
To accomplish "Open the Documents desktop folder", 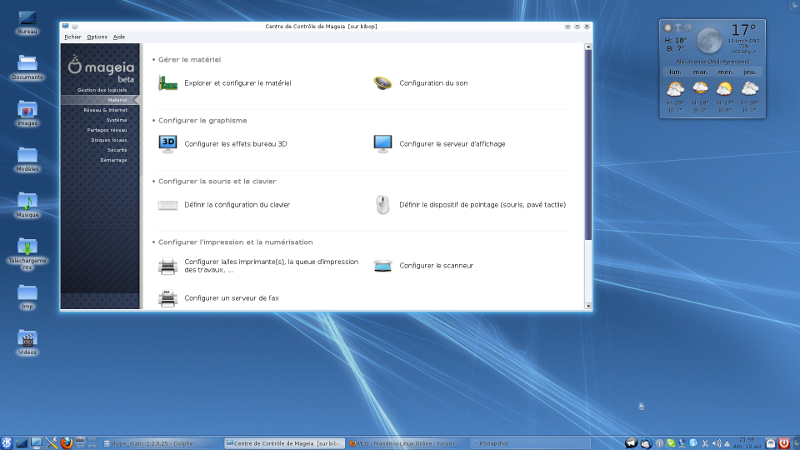I will tap(27, 67).
